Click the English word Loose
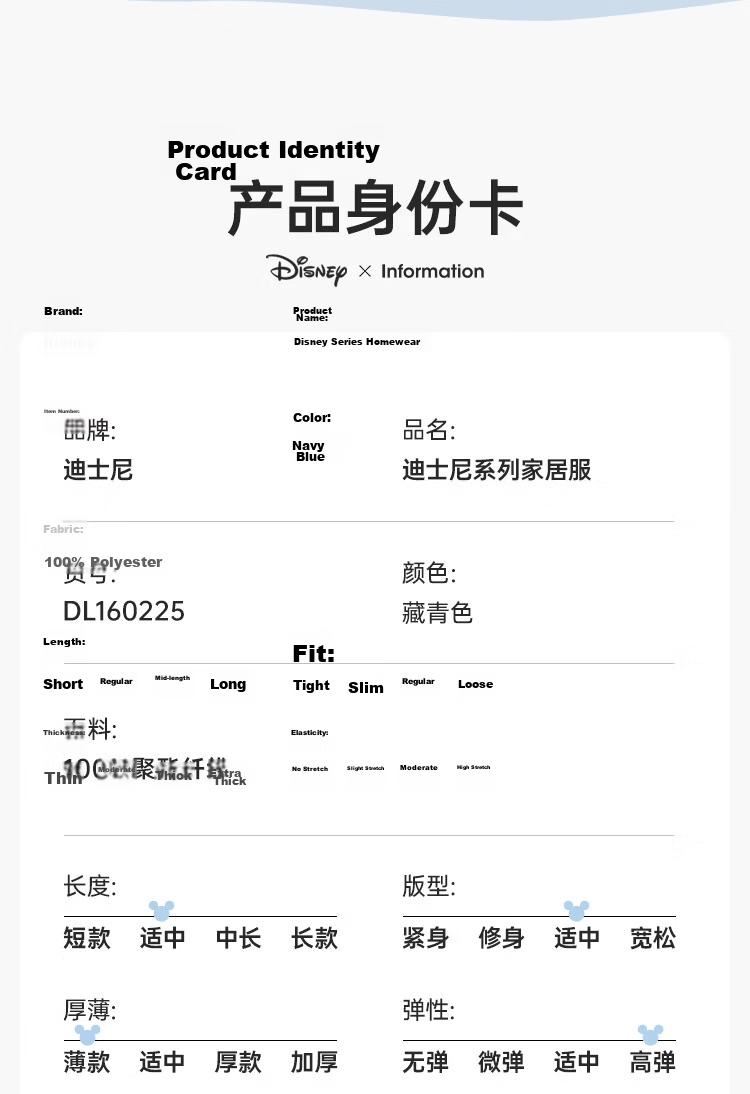This screenshot has width=750, height=1094. 476,684
